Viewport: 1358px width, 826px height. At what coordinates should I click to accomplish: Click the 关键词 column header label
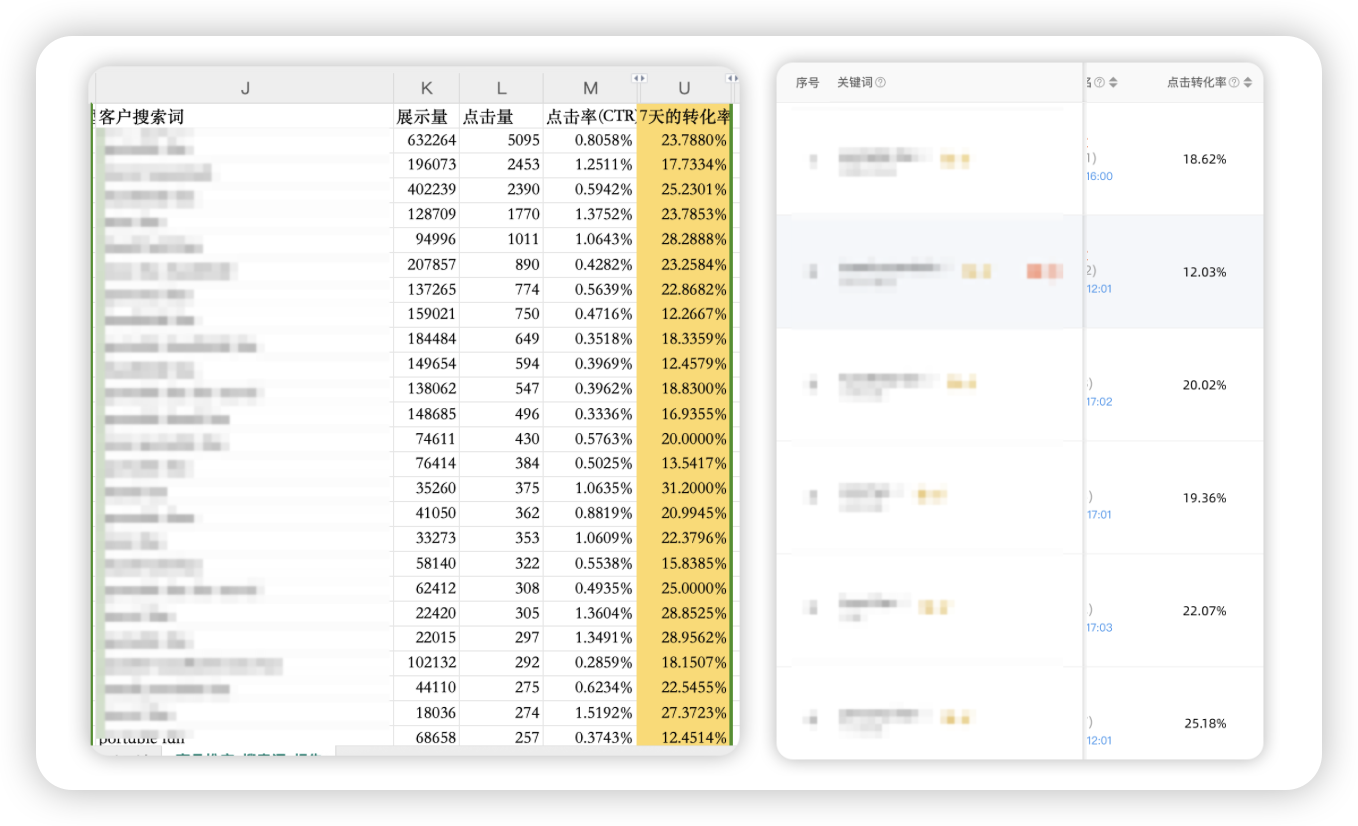(x=855, y=83)
